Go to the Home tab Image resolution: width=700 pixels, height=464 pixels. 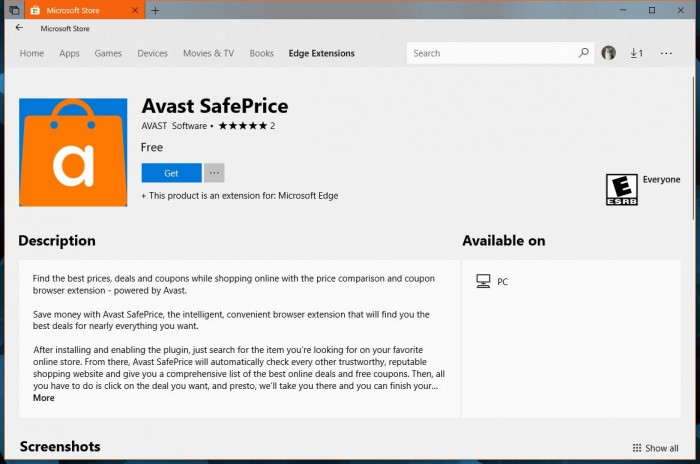coord(31,53)
